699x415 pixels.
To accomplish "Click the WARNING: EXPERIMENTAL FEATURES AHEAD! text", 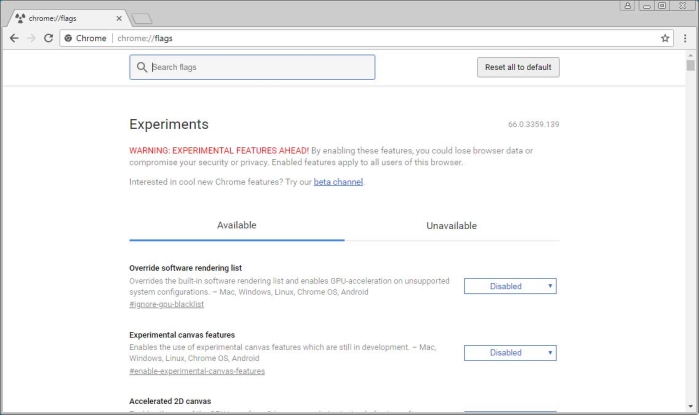I will pyautogui.click(x=219, y=151).
